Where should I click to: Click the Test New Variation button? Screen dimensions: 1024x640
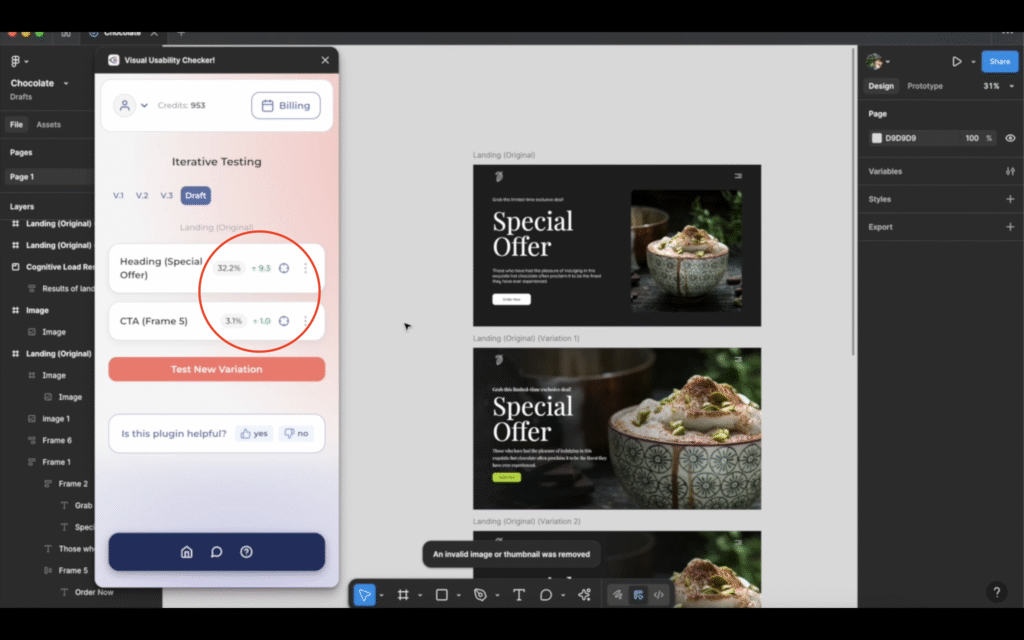216,369
